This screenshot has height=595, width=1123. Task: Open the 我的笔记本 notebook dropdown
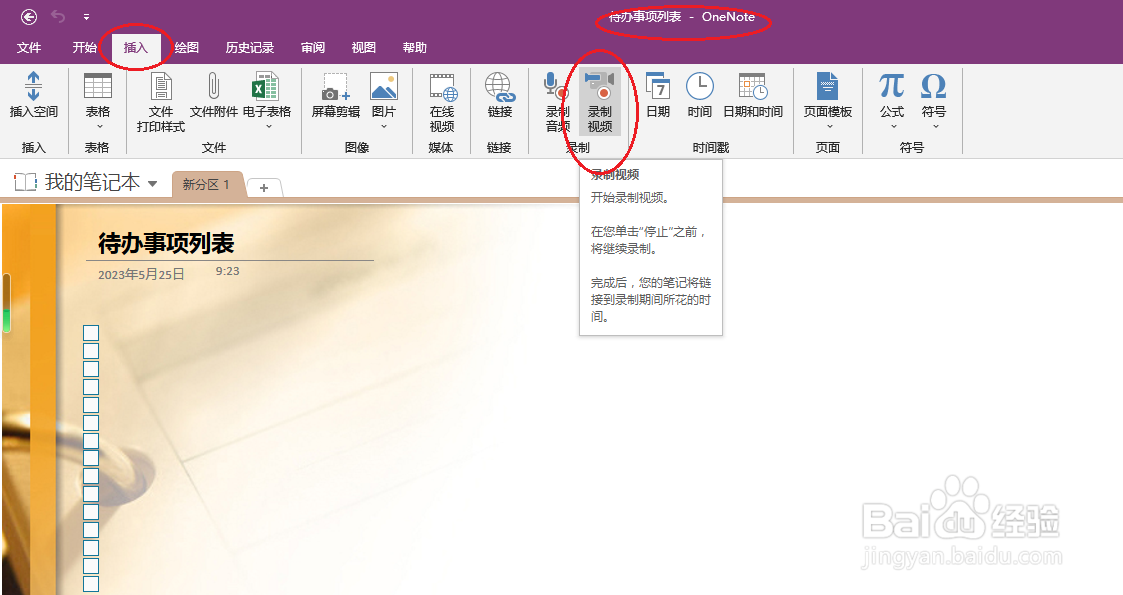153,183
